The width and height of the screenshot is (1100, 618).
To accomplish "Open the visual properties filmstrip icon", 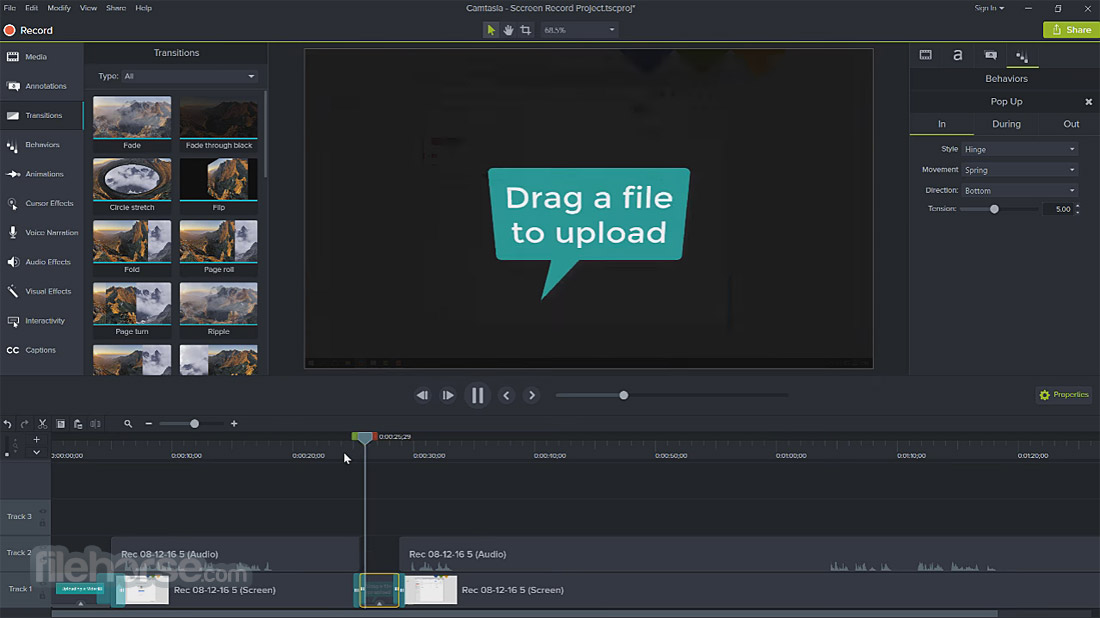I will point(926,56).
